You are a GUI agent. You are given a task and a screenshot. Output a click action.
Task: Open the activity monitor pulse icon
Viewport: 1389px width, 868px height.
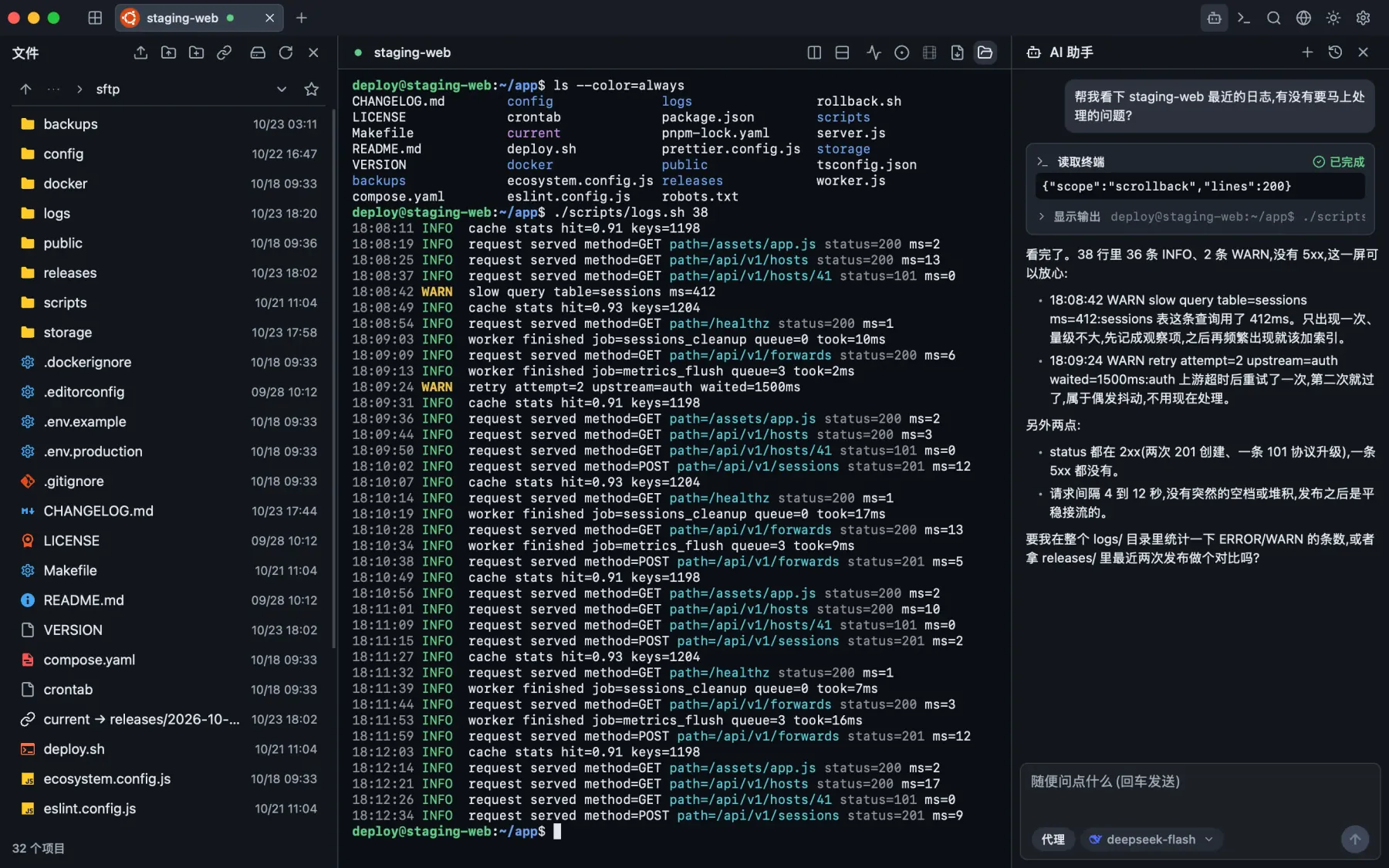874,52
